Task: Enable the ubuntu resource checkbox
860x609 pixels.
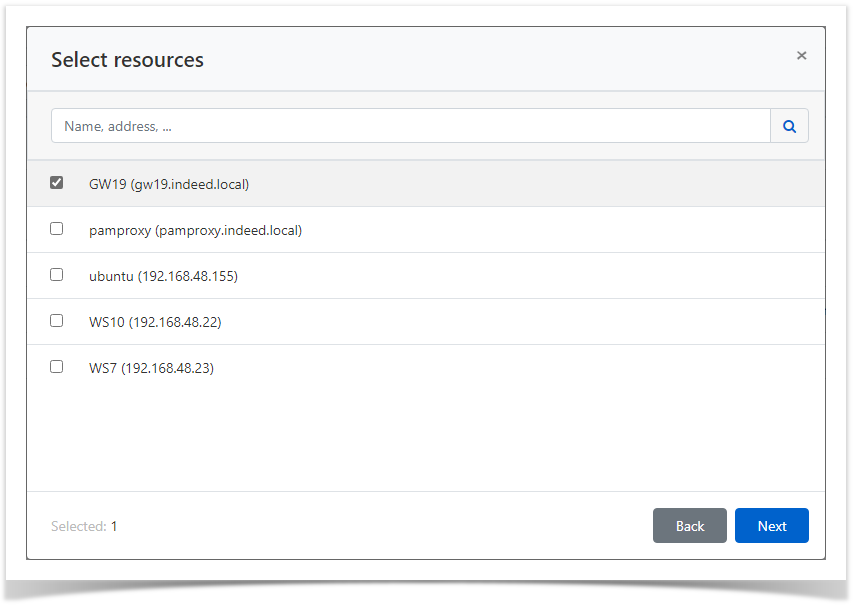Action: pyautogui.click(x=57, y=275)
